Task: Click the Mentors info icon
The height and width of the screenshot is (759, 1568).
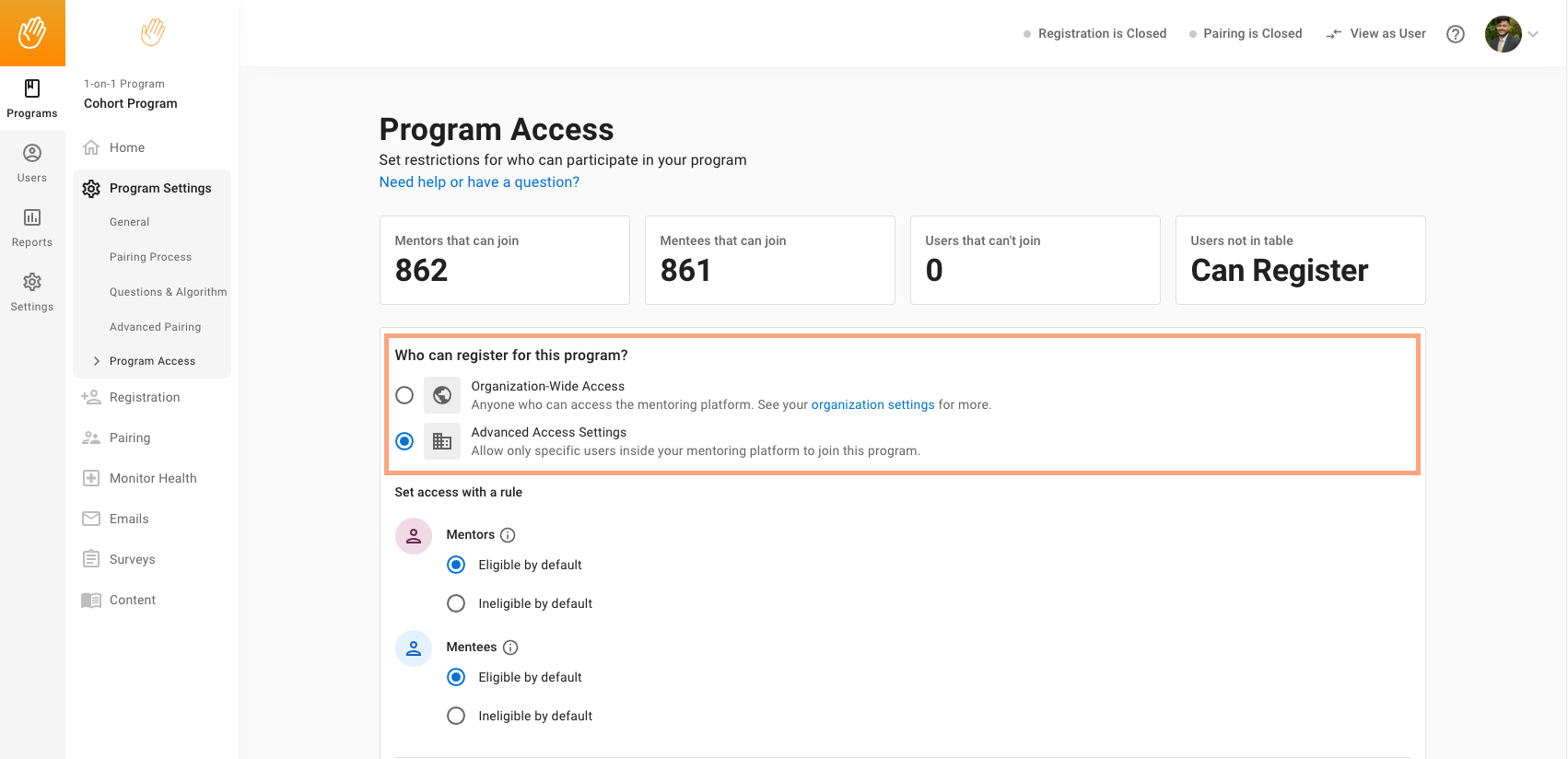Action: pos(508,535)
